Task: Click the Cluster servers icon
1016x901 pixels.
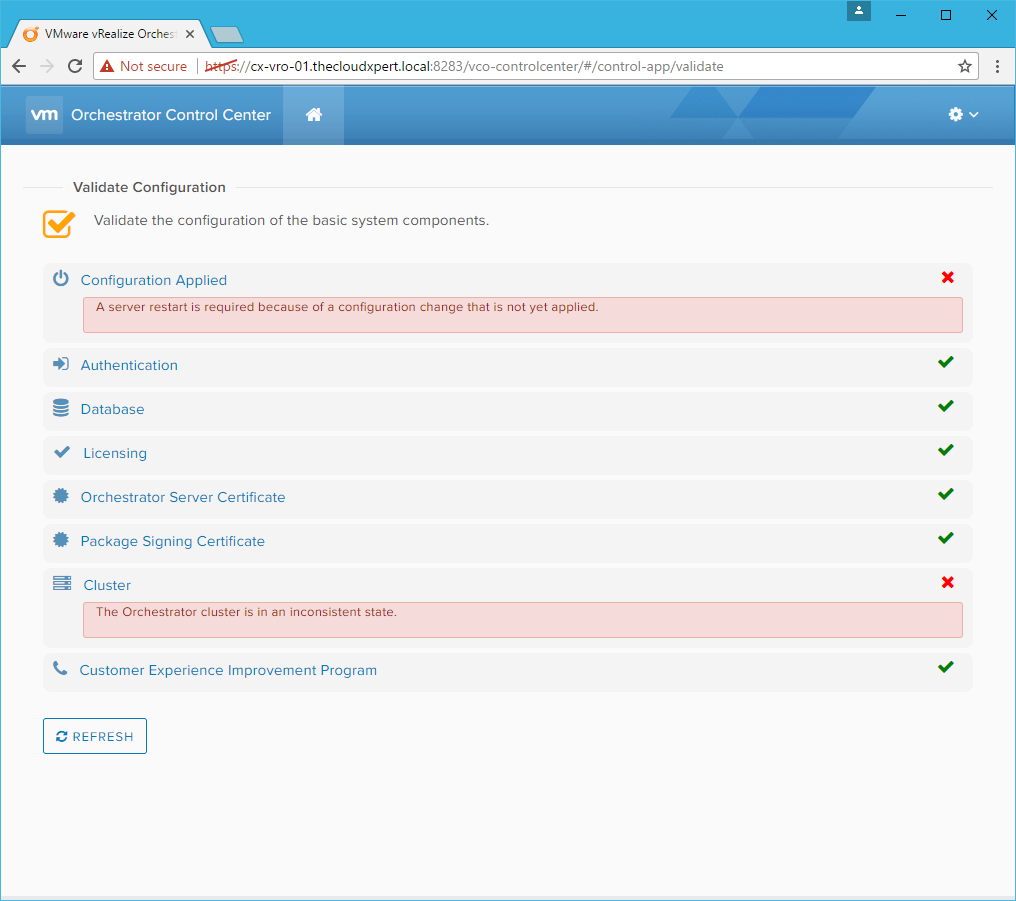Action: (x=62, y=584)
